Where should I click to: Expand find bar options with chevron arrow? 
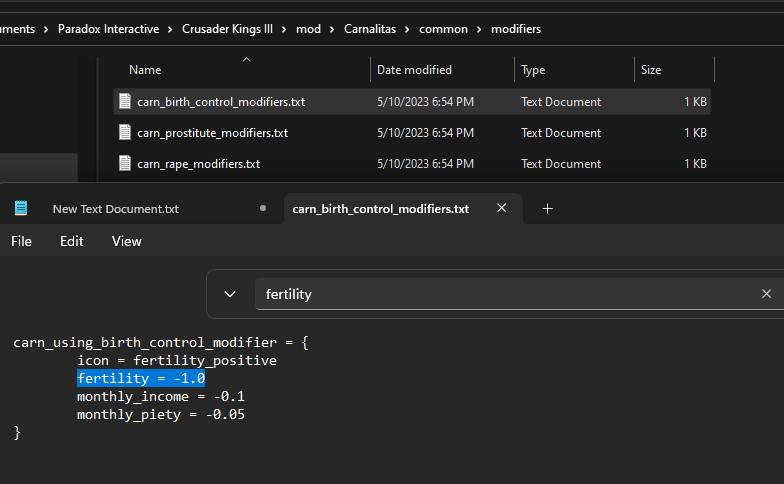tap(230, 294)
